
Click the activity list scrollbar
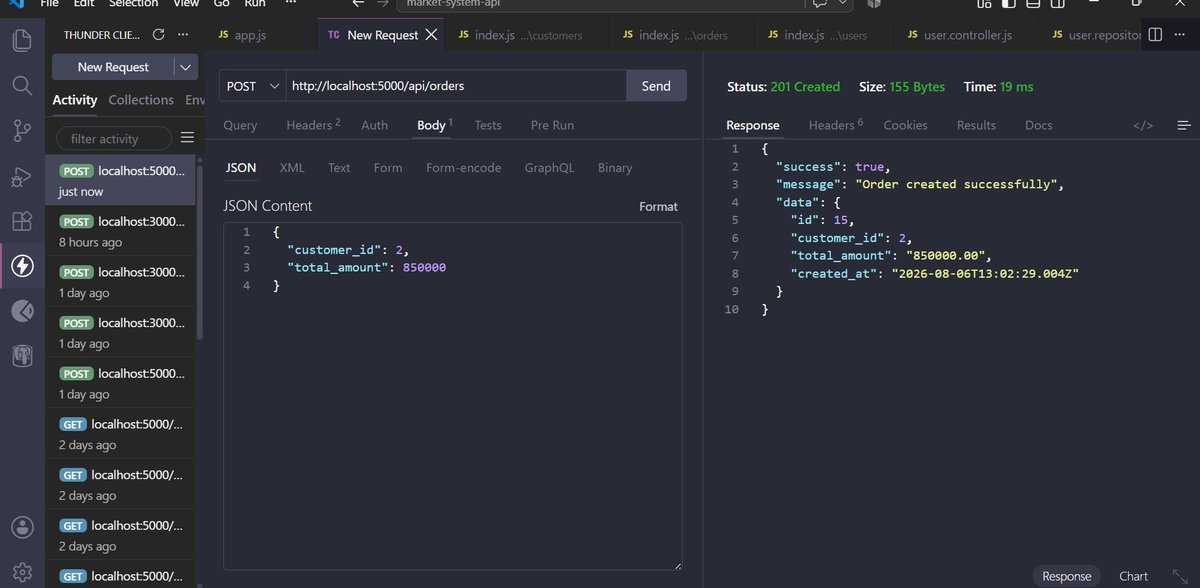[199, 254]
